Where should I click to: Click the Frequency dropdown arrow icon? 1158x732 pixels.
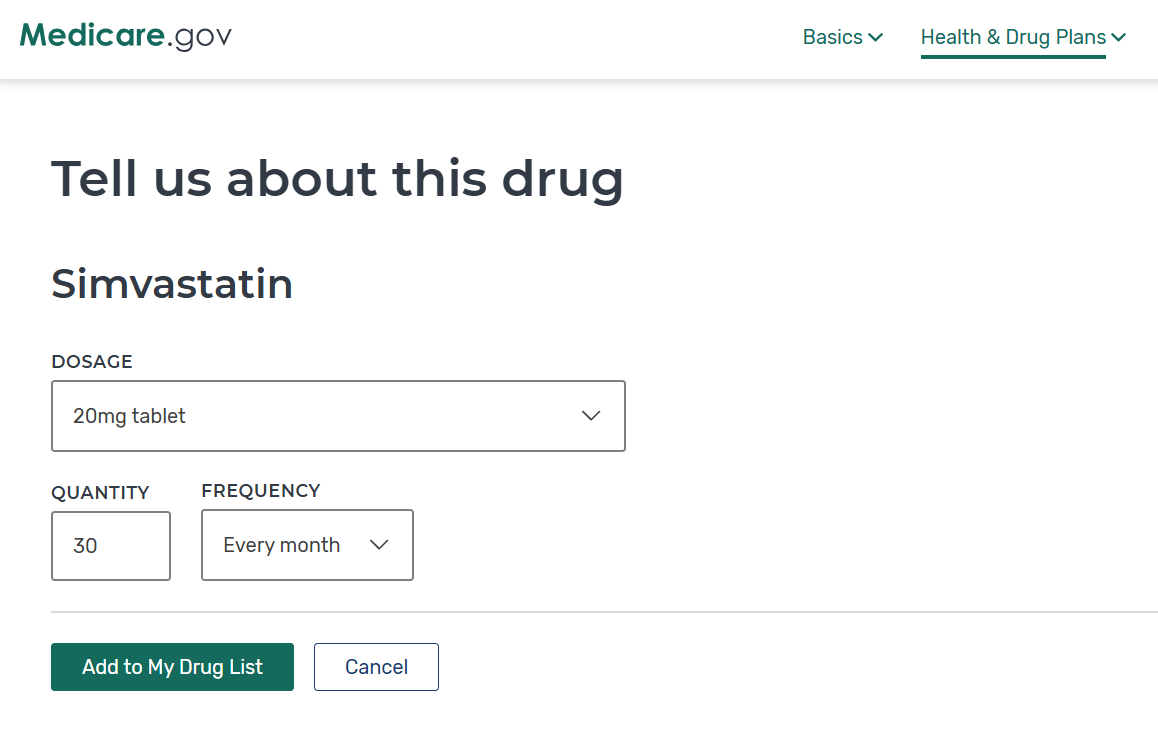(379, 545)
